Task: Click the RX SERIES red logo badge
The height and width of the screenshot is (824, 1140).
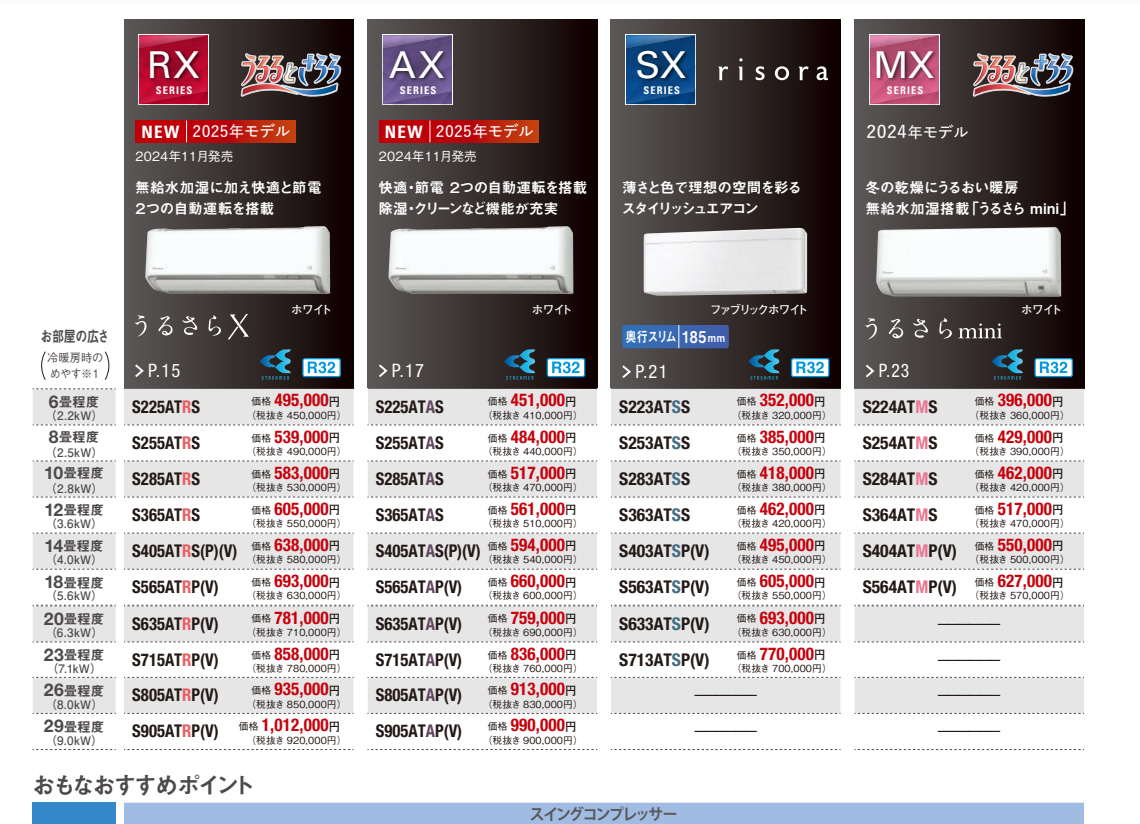Action: click(173, 69)
